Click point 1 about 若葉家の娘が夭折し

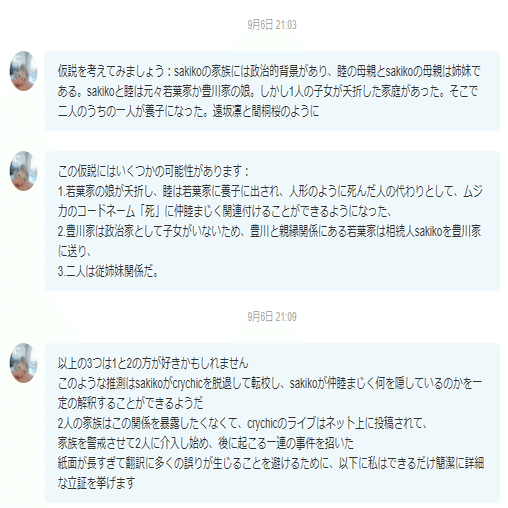(x=270, y=191)
